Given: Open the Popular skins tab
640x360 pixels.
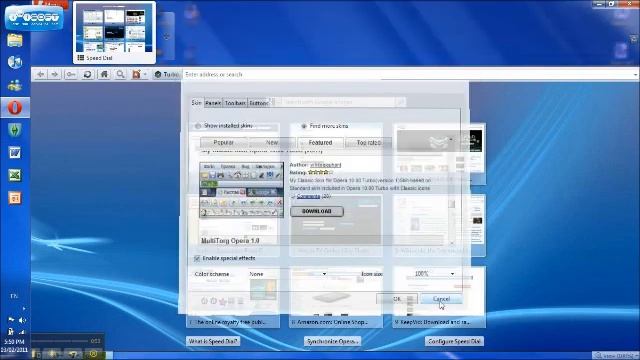Looking at the screenshot, I should click(224, 142).
